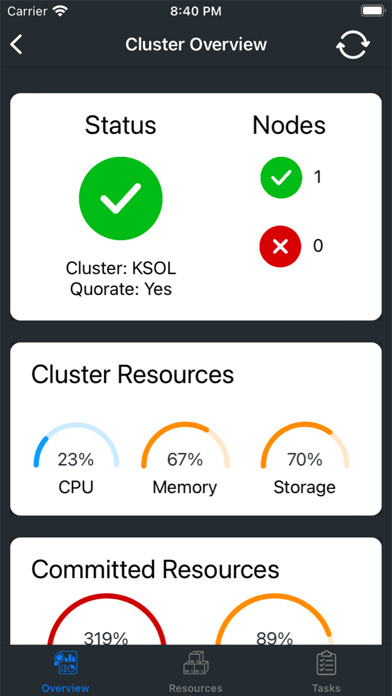Refresh the cluster overview

click(353, 44)
